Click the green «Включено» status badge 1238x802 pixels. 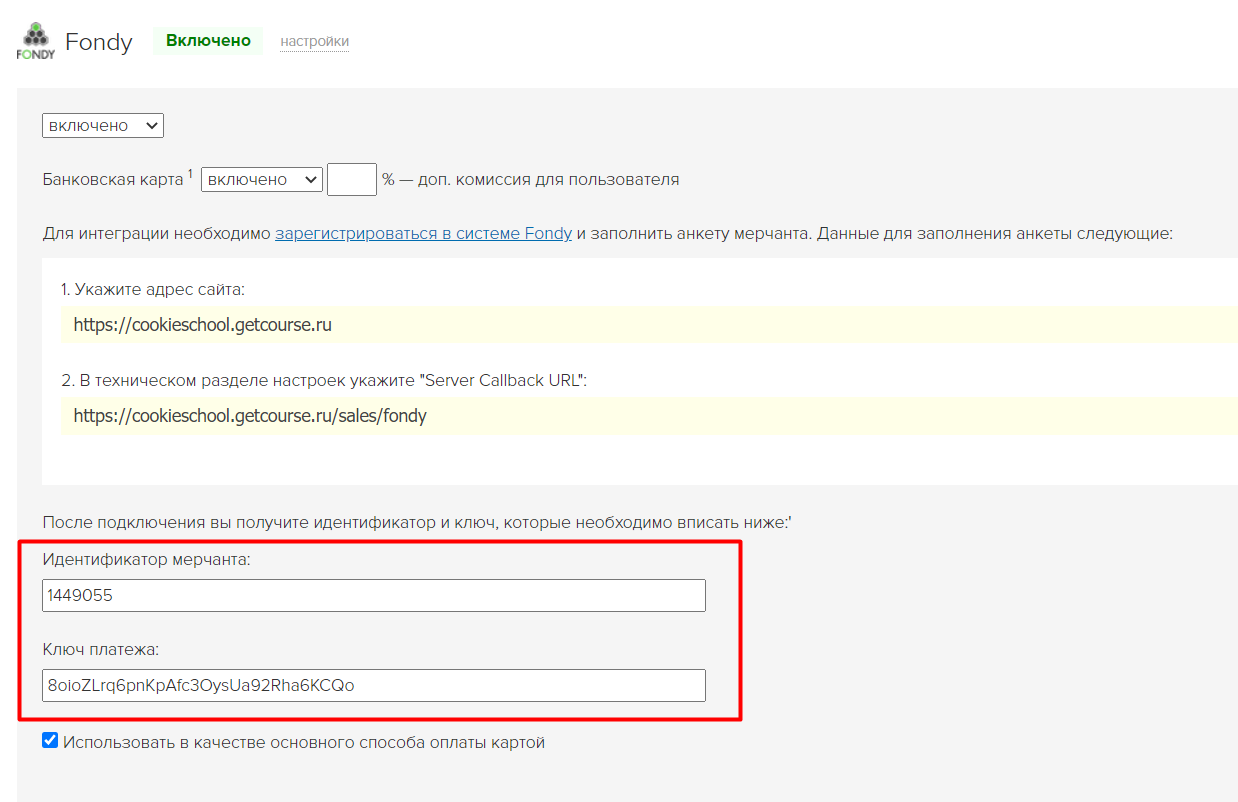[208, 41]
